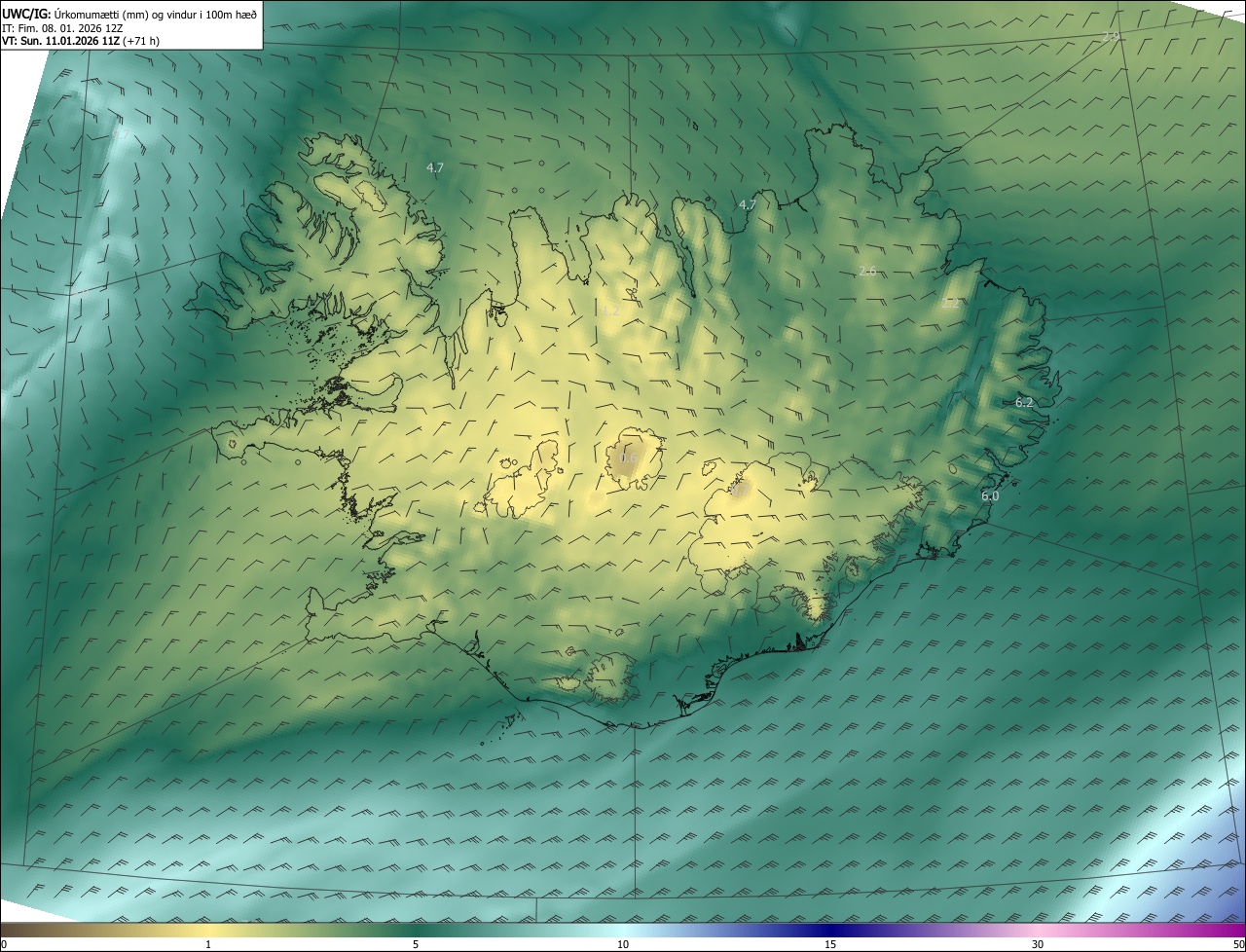The image size is (1246, 952).
Task: Click the 1.2 value label on map
Action: [610, 311]
